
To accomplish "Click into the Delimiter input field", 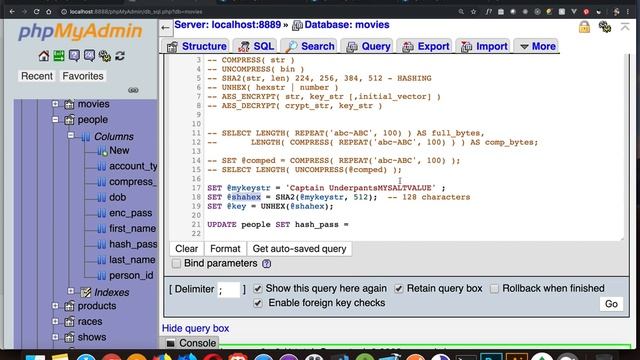I will 229,290.
